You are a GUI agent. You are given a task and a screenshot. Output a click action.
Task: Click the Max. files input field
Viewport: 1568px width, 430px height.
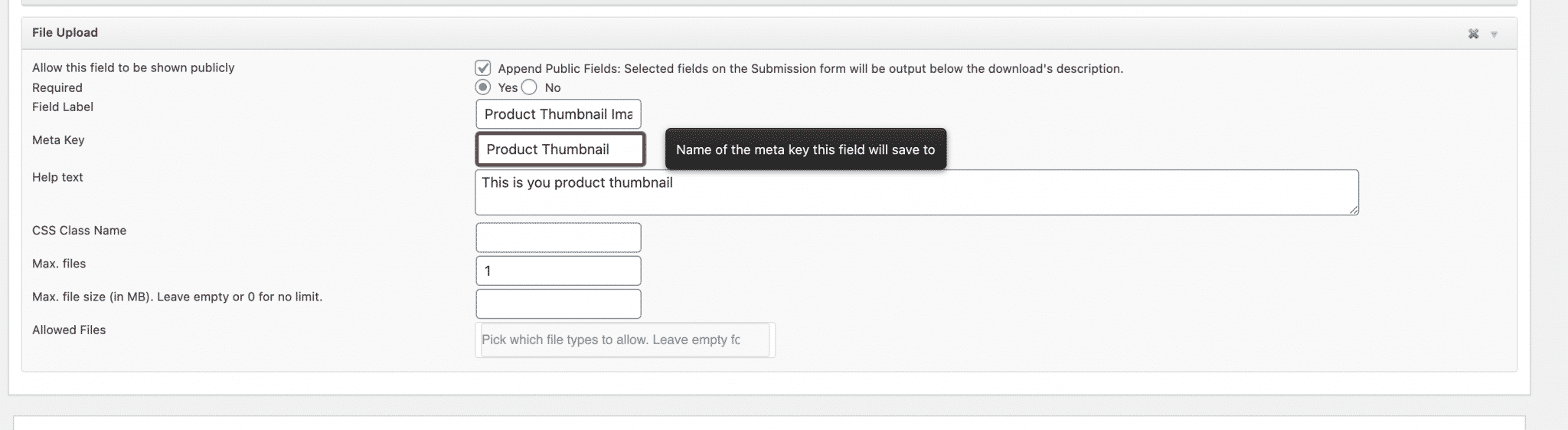click(558, 271)
